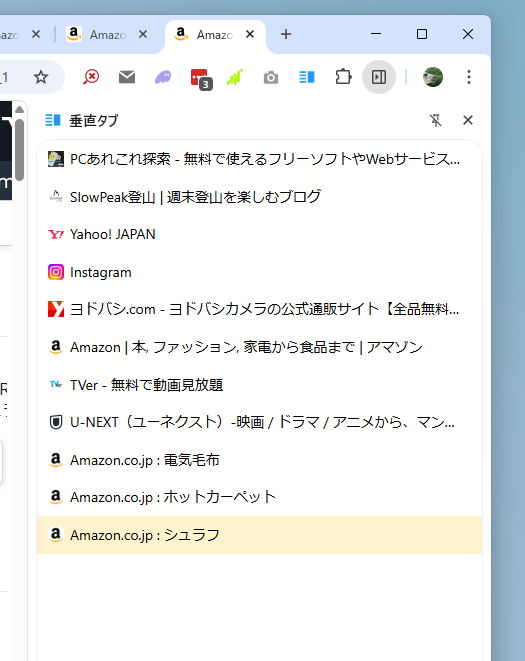Click the purple ghost extension icon
The image size is (525, 661).
pyautogui.click(x=163, y=77)
